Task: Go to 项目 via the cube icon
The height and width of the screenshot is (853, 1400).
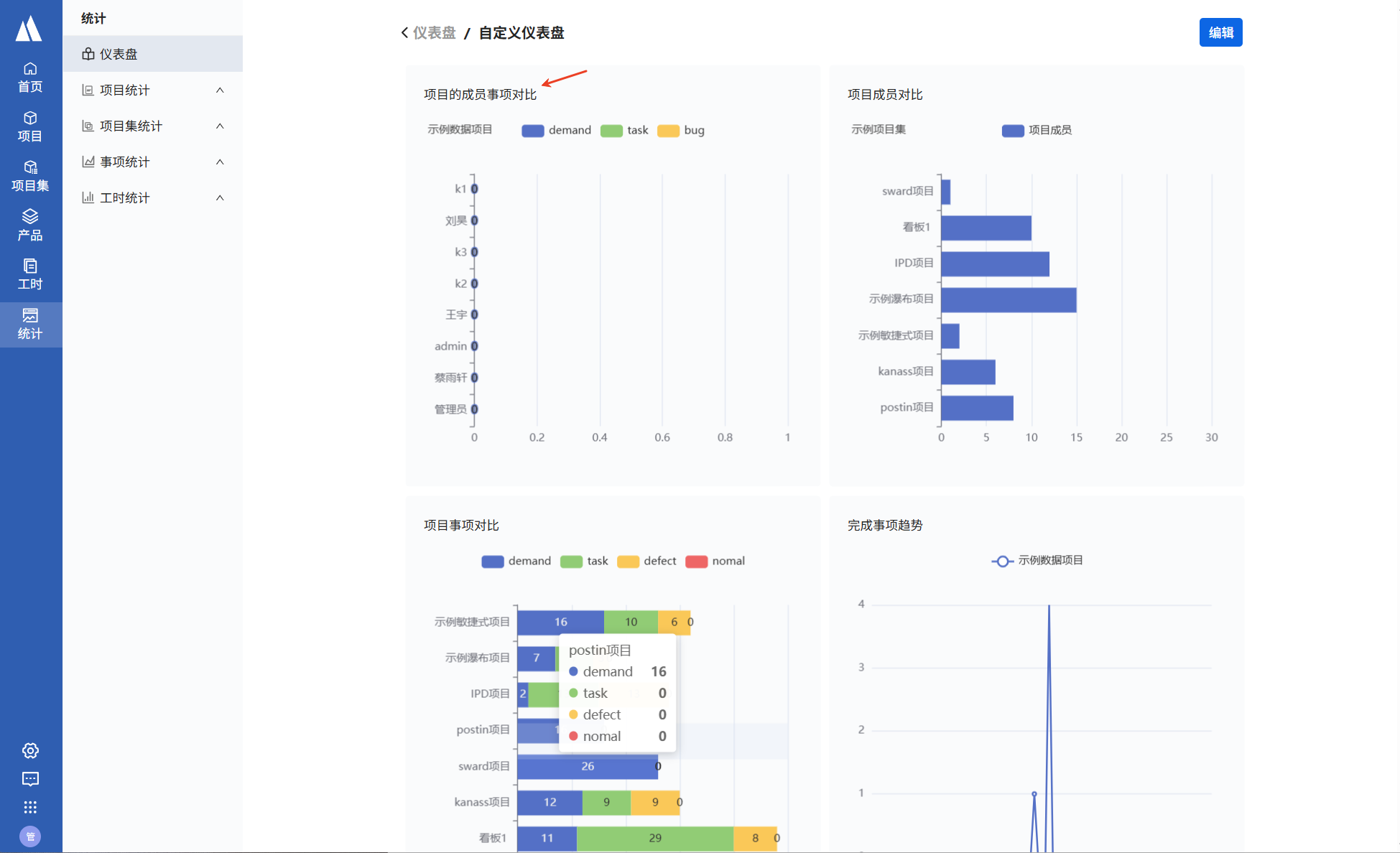Action: pos(30,126)
